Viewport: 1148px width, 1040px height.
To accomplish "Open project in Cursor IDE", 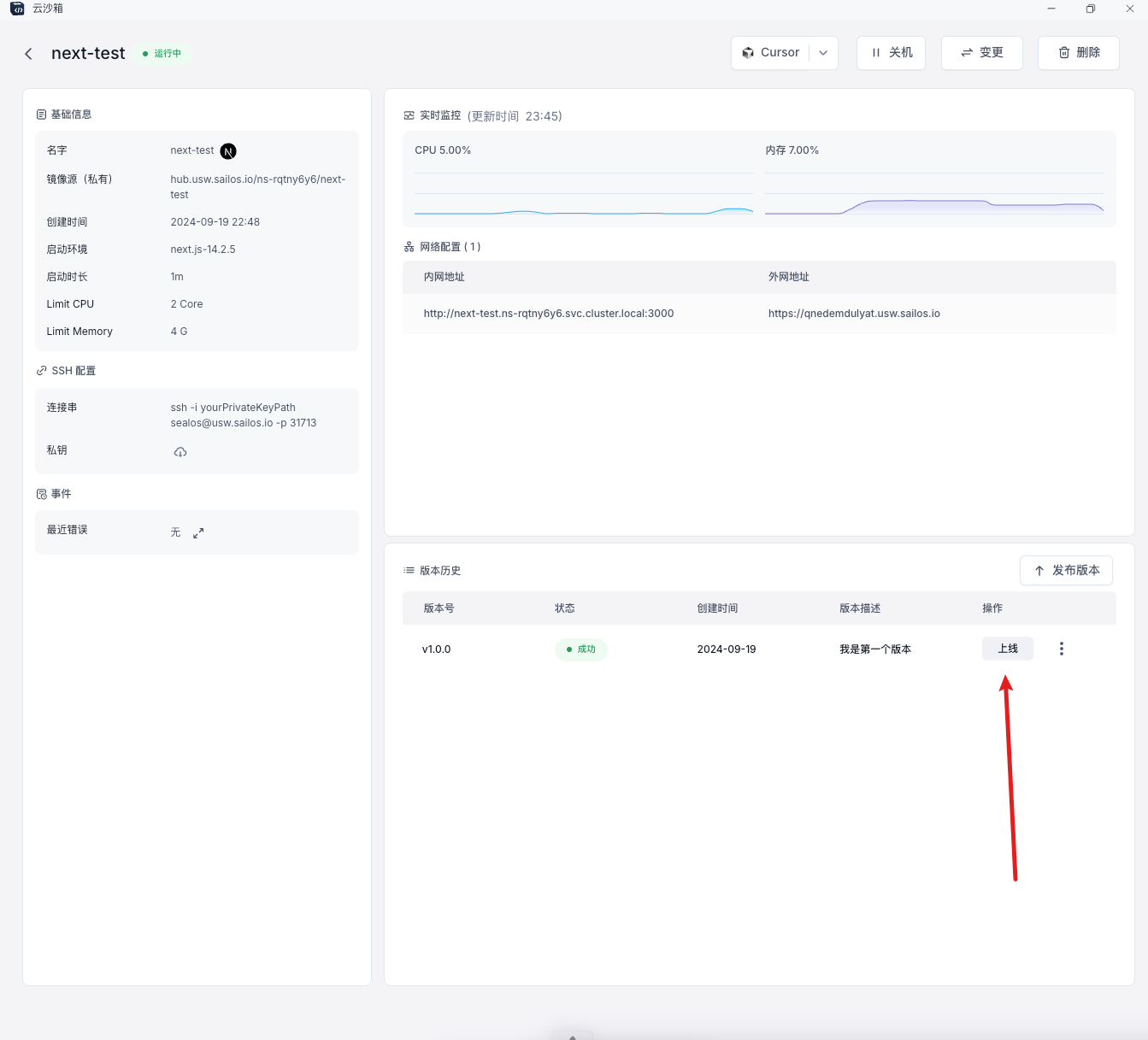I will pos(770,53).
